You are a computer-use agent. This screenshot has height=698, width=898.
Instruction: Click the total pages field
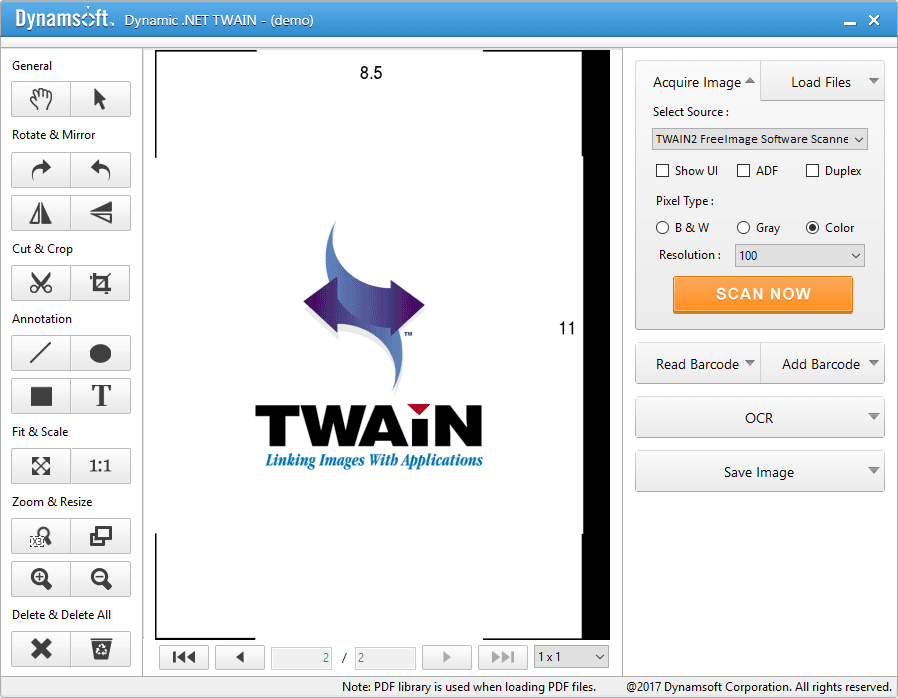[x=385, y=658]
